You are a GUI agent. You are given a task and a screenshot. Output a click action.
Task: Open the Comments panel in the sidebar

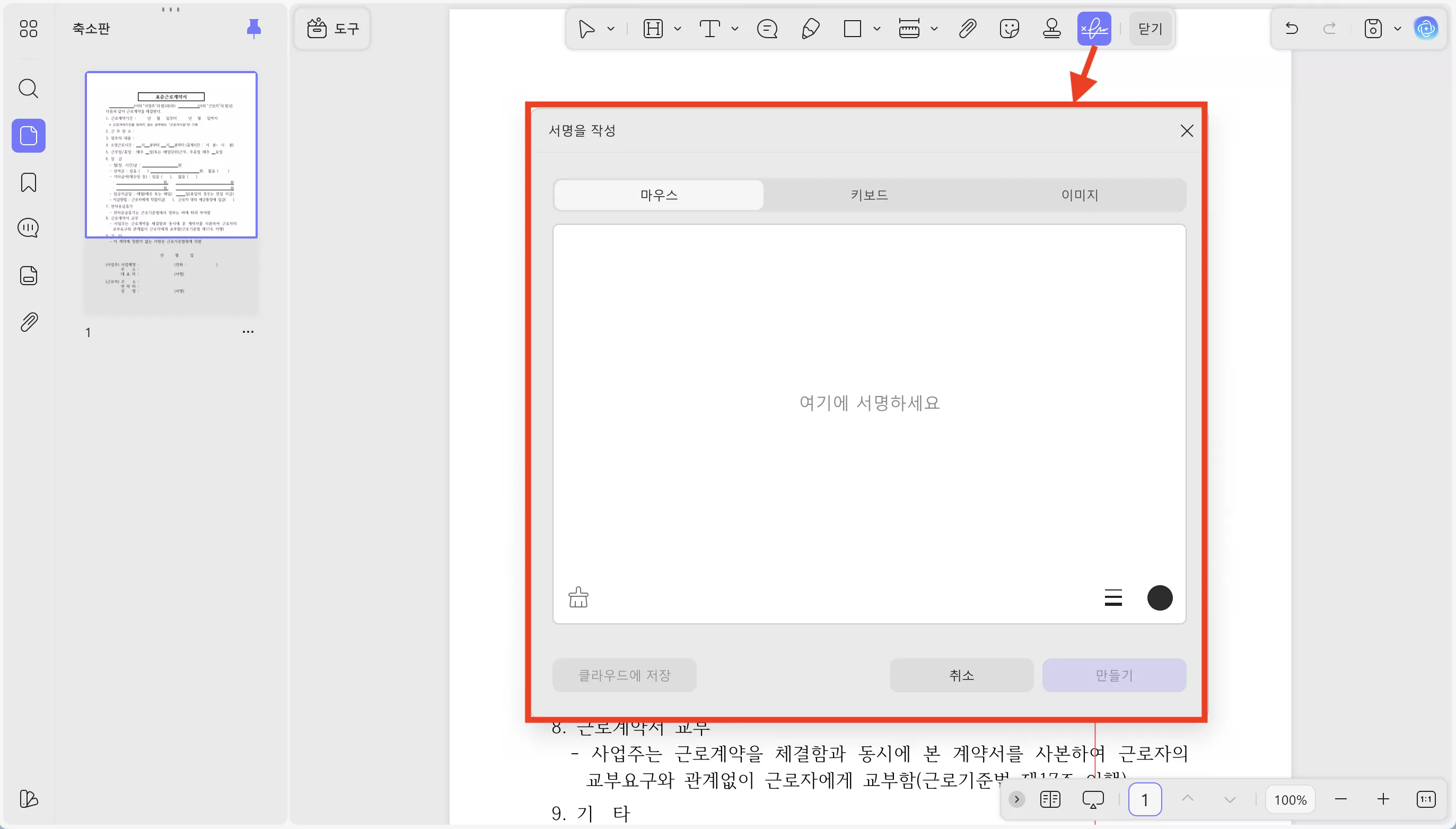(28, 227)
